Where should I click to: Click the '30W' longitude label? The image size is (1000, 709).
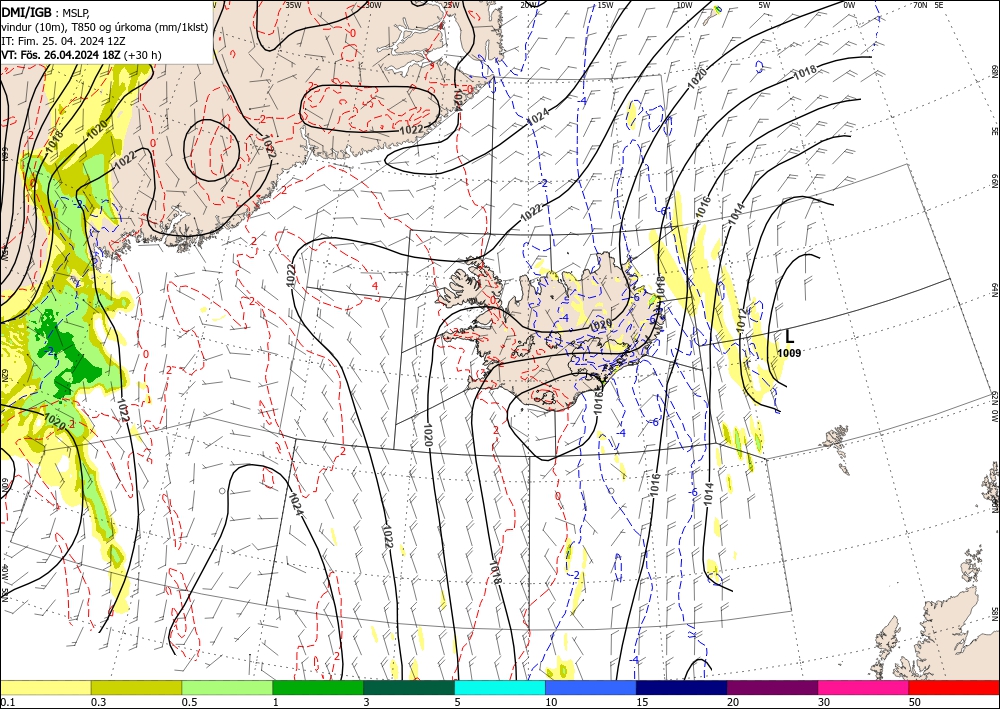click(373, 5)
